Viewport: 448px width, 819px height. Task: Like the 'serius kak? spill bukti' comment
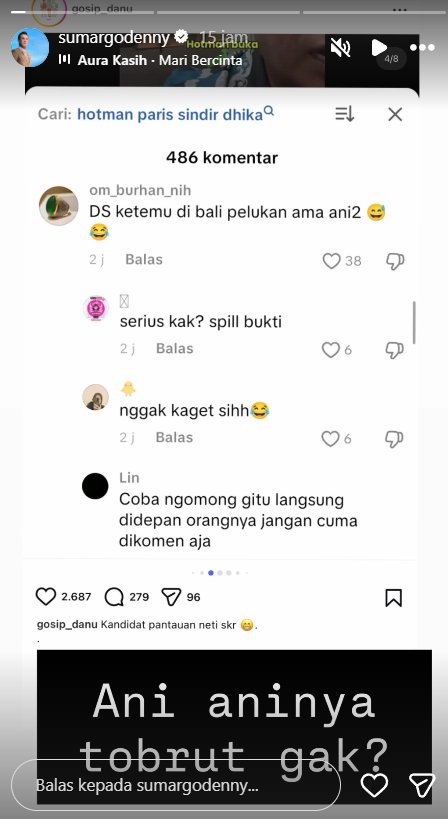pyautogui.click(x=331, y=349)
